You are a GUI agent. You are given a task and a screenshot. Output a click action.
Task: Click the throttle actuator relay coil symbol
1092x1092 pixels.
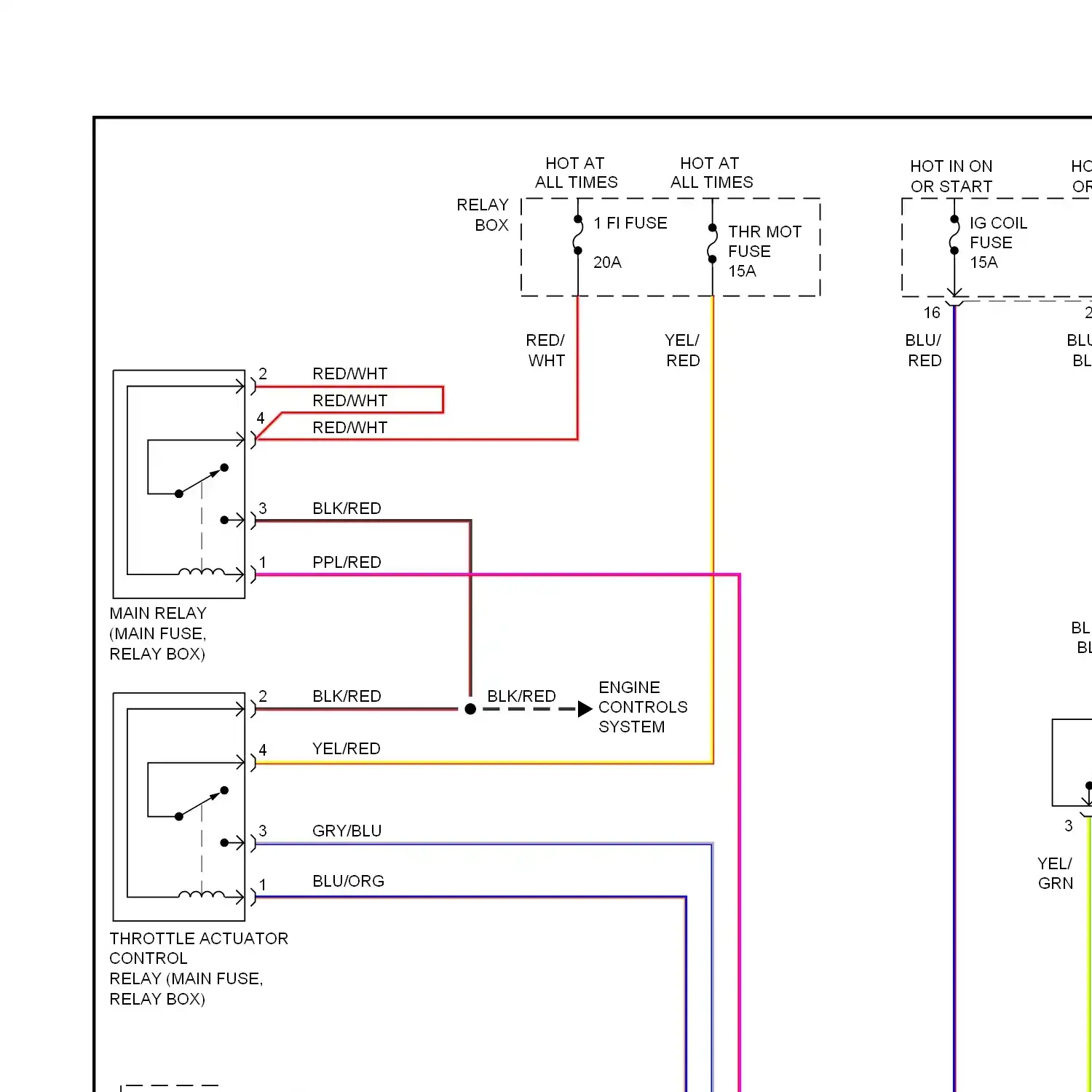(x=202, y=894)
